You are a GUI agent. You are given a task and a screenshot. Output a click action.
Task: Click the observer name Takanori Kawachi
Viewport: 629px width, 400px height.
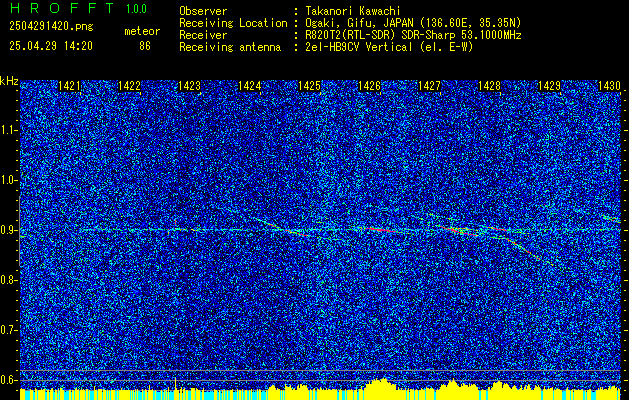pos(353,11)
